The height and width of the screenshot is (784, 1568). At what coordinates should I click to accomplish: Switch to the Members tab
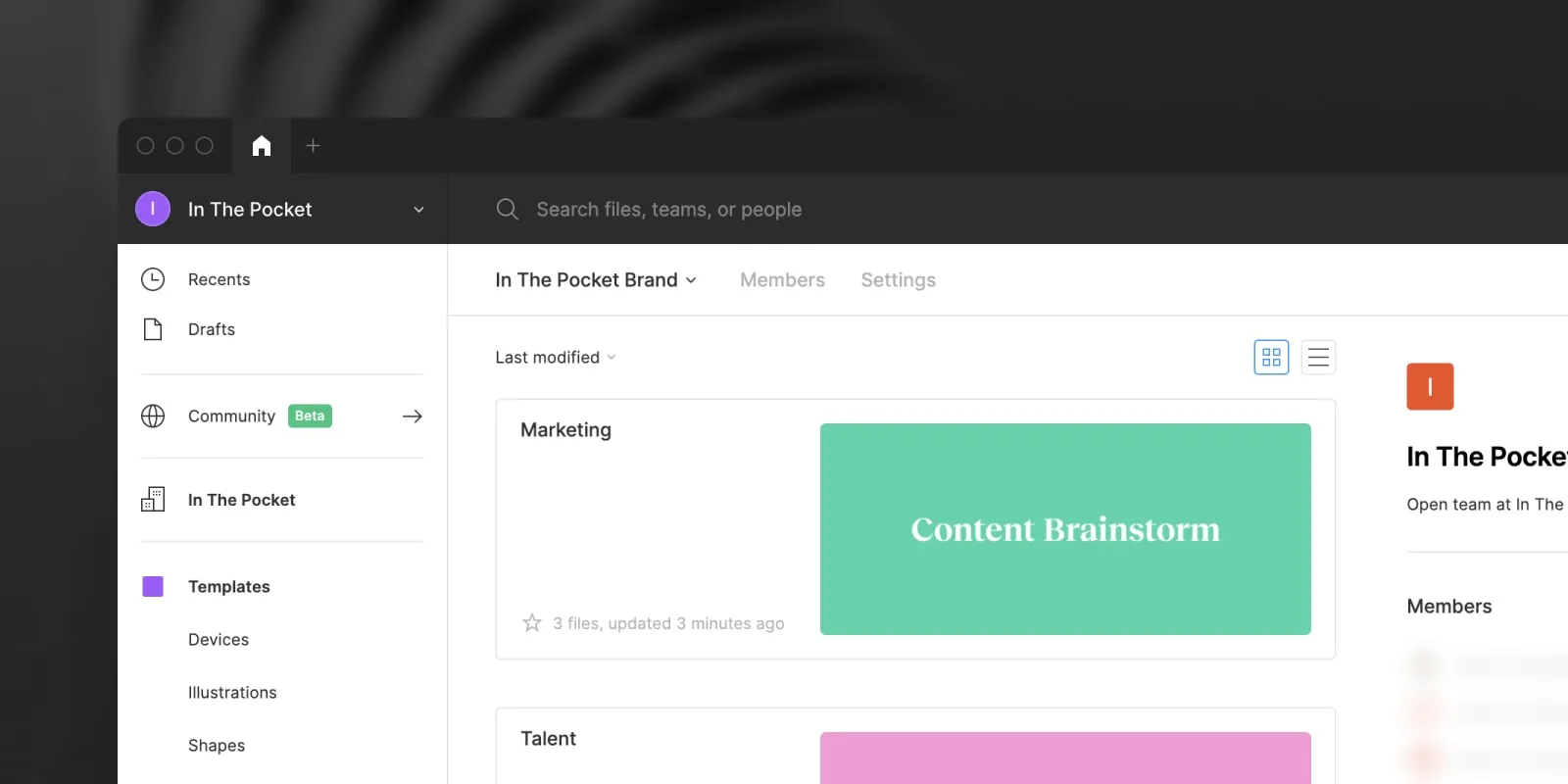[782, 280]
